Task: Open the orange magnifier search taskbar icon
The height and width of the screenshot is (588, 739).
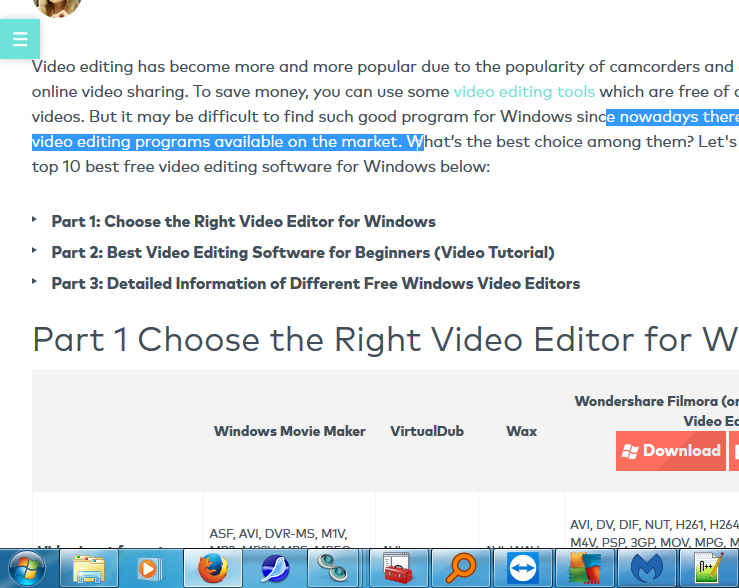Action: click(x=460, y=569)
